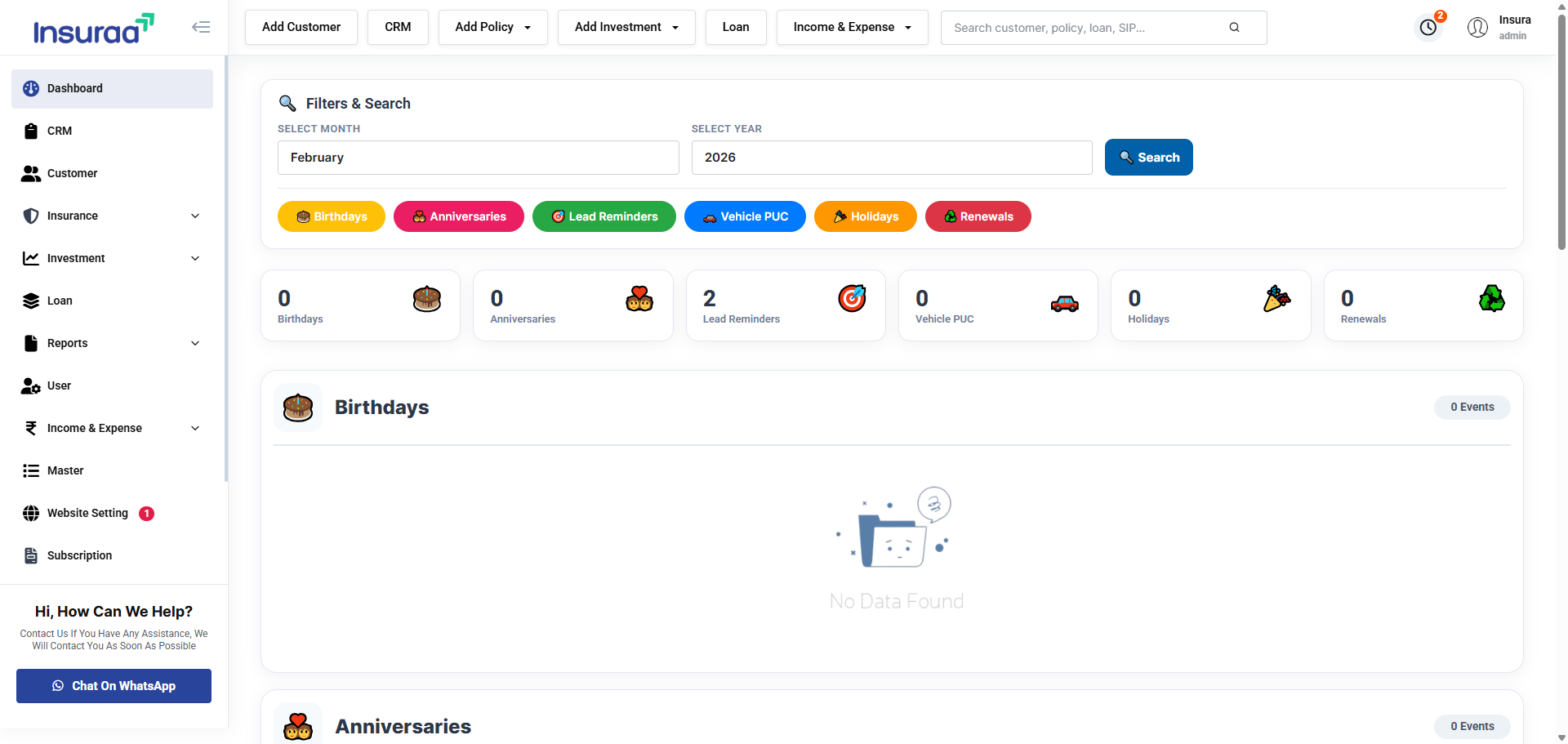Click the Insurance shield icon
Screen dimensions: 1568x744
(x=31, y=216)
